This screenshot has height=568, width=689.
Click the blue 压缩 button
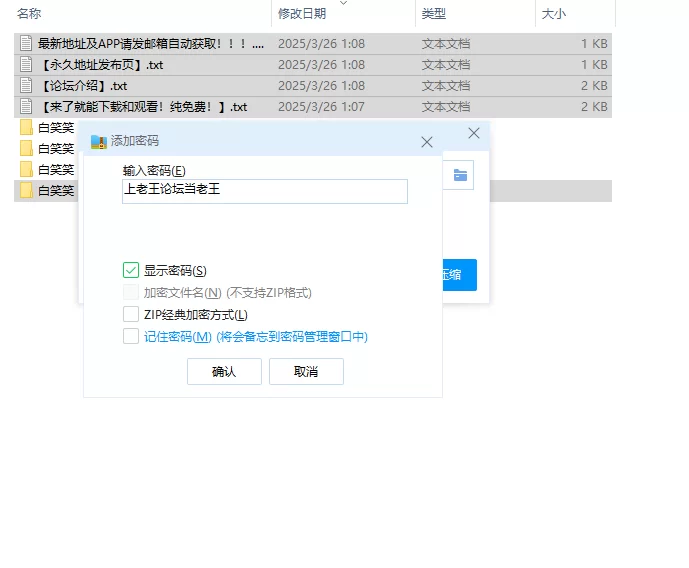(x=459, y=275)
